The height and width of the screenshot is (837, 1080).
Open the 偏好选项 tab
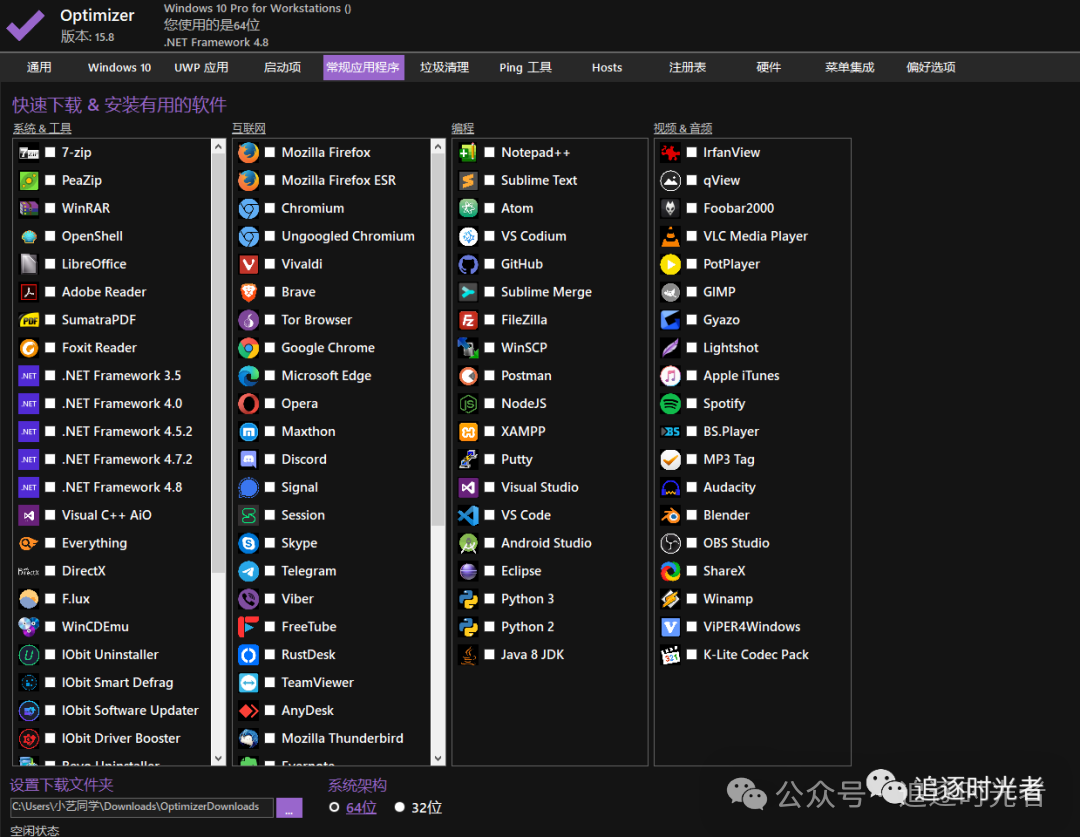931,68
